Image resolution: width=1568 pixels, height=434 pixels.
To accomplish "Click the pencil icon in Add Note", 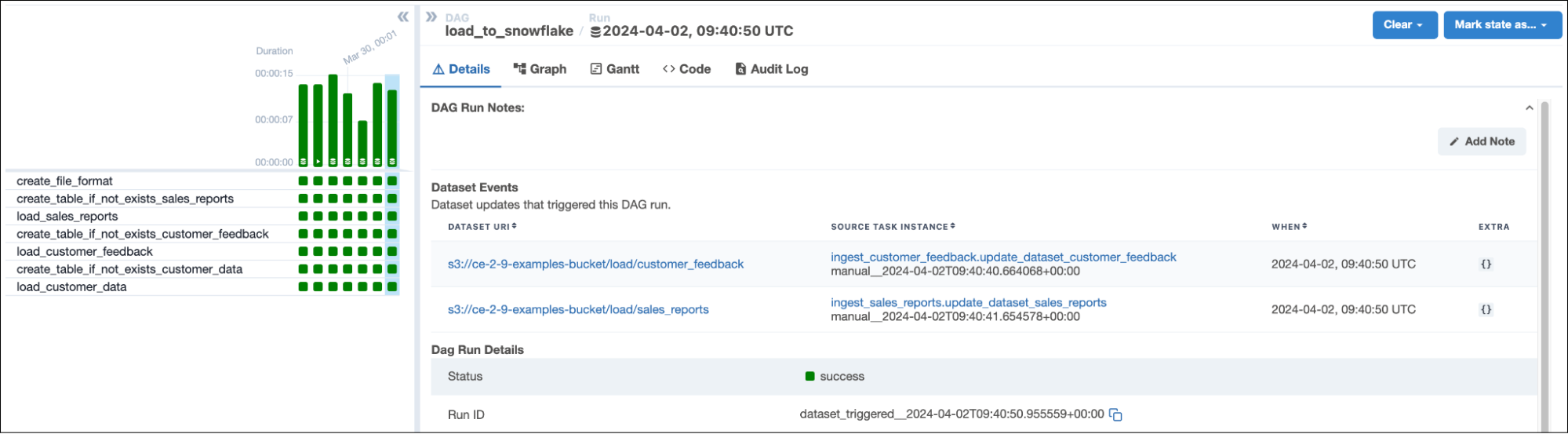I will [x=1454, y=142].
